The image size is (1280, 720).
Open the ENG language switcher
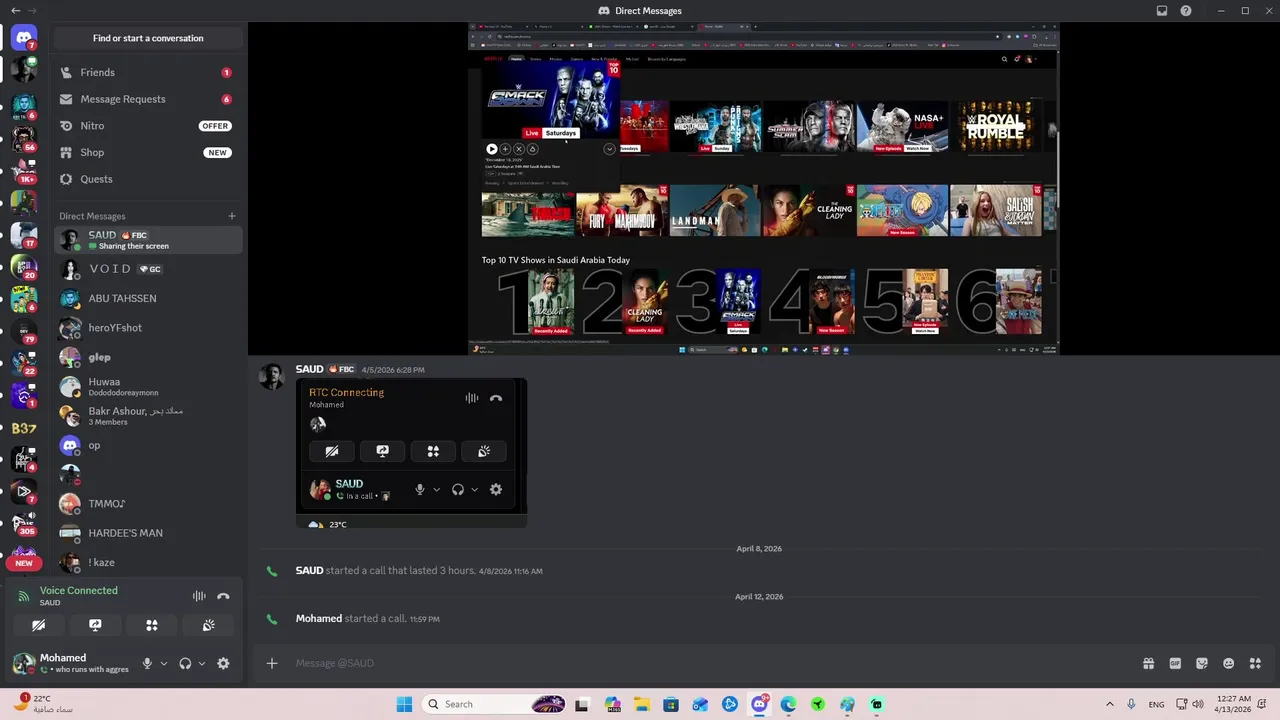[x=1156, y=704]
